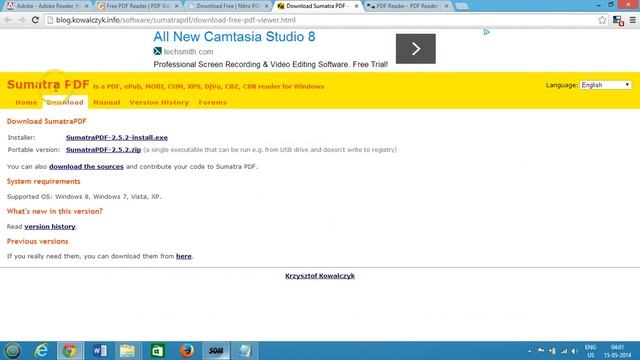Open the Forums menu item
This screenshot has width=640, height=360.
[213, 102]
